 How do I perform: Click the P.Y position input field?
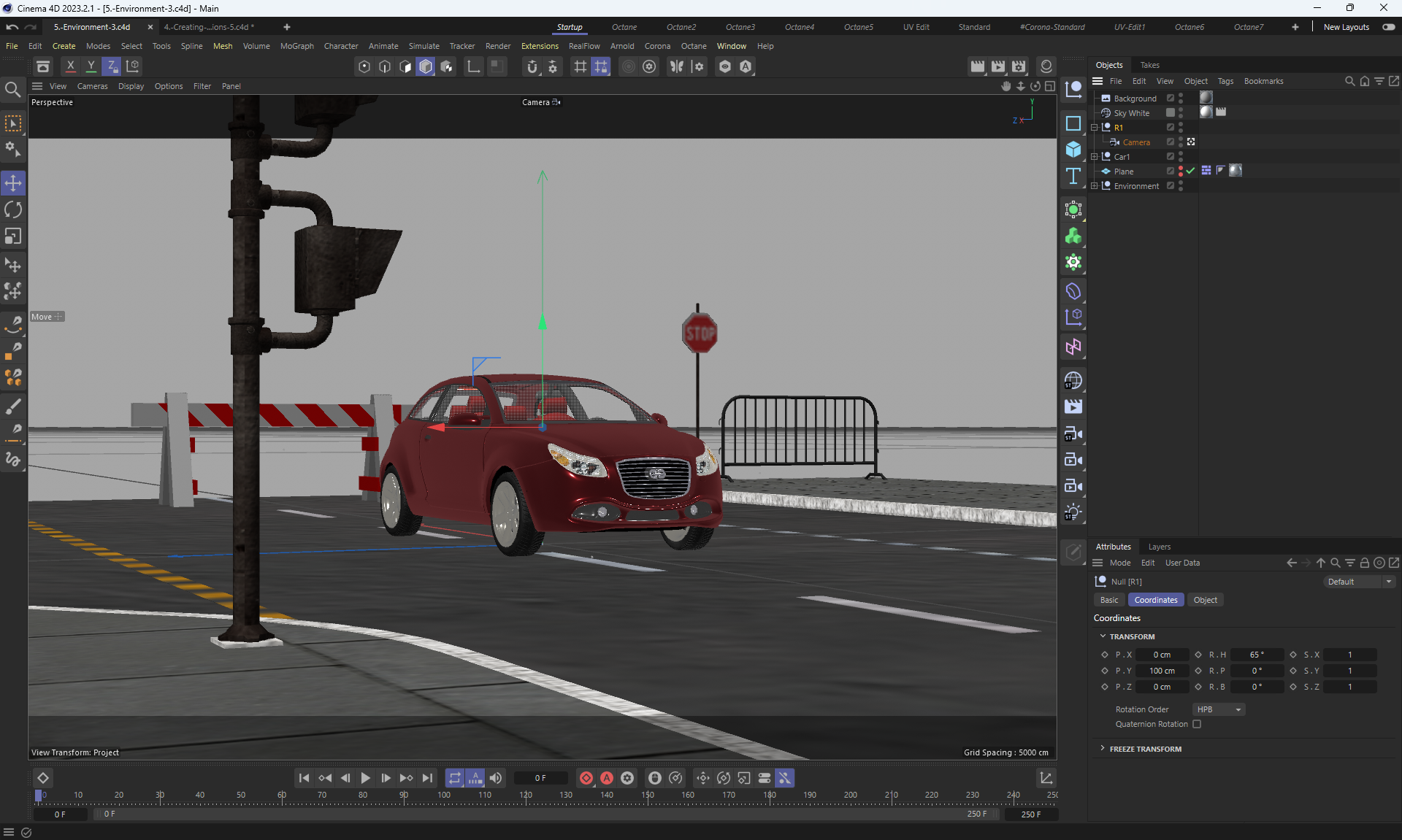pos(1162,671)
